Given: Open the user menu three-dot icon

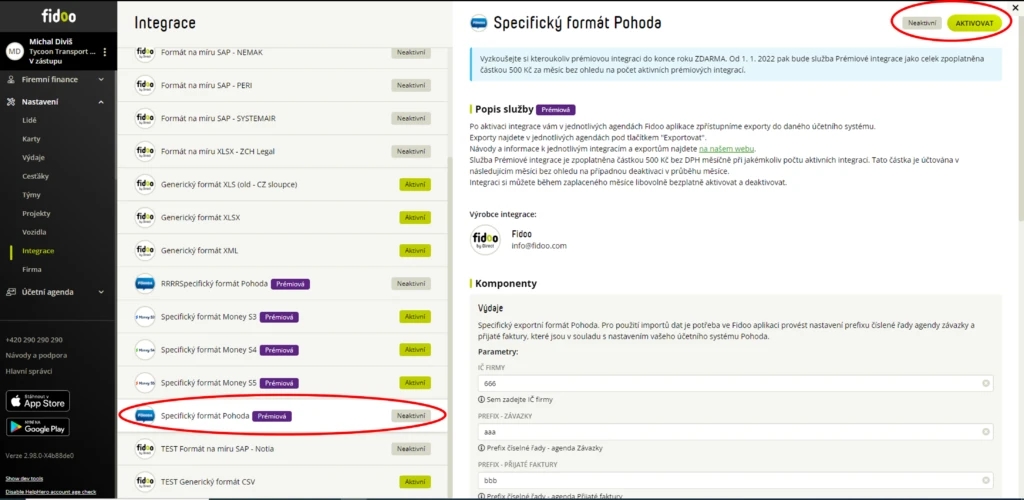Looking at the screenshot, I should click(105, 52).
